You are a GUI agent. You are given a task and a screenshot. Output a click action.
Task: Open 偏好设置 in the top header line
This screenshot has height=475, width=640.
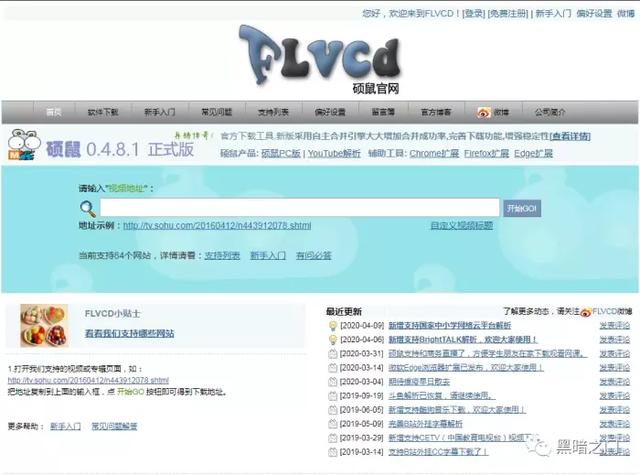594,13
